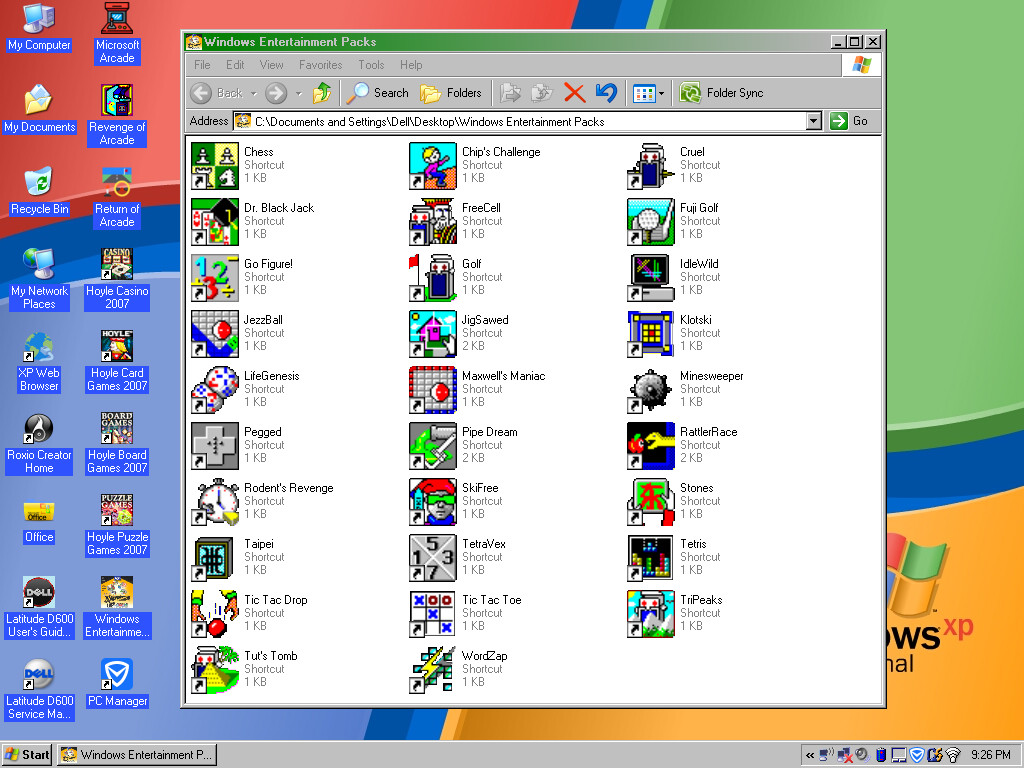Click the Windows Entertainment Packs taskbar button
Image resolution: width=1024 pixels, height=768 pixels.
[x=136, y=755]
